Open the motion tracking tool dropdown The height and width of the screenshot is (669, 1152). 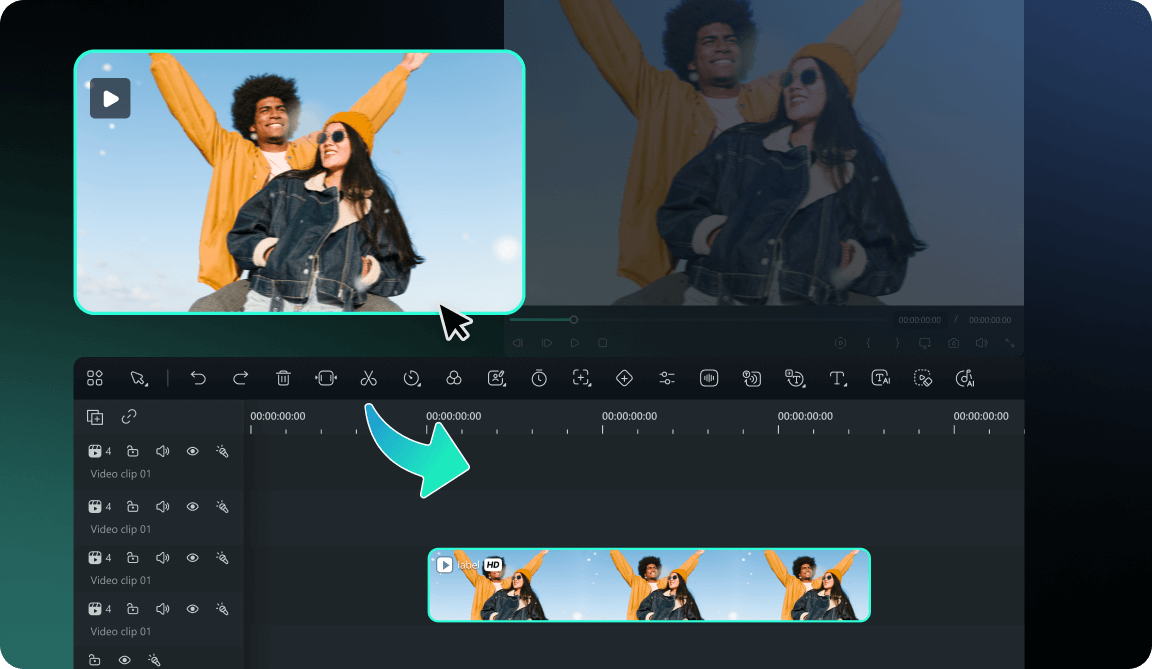(x=582, y=378)
